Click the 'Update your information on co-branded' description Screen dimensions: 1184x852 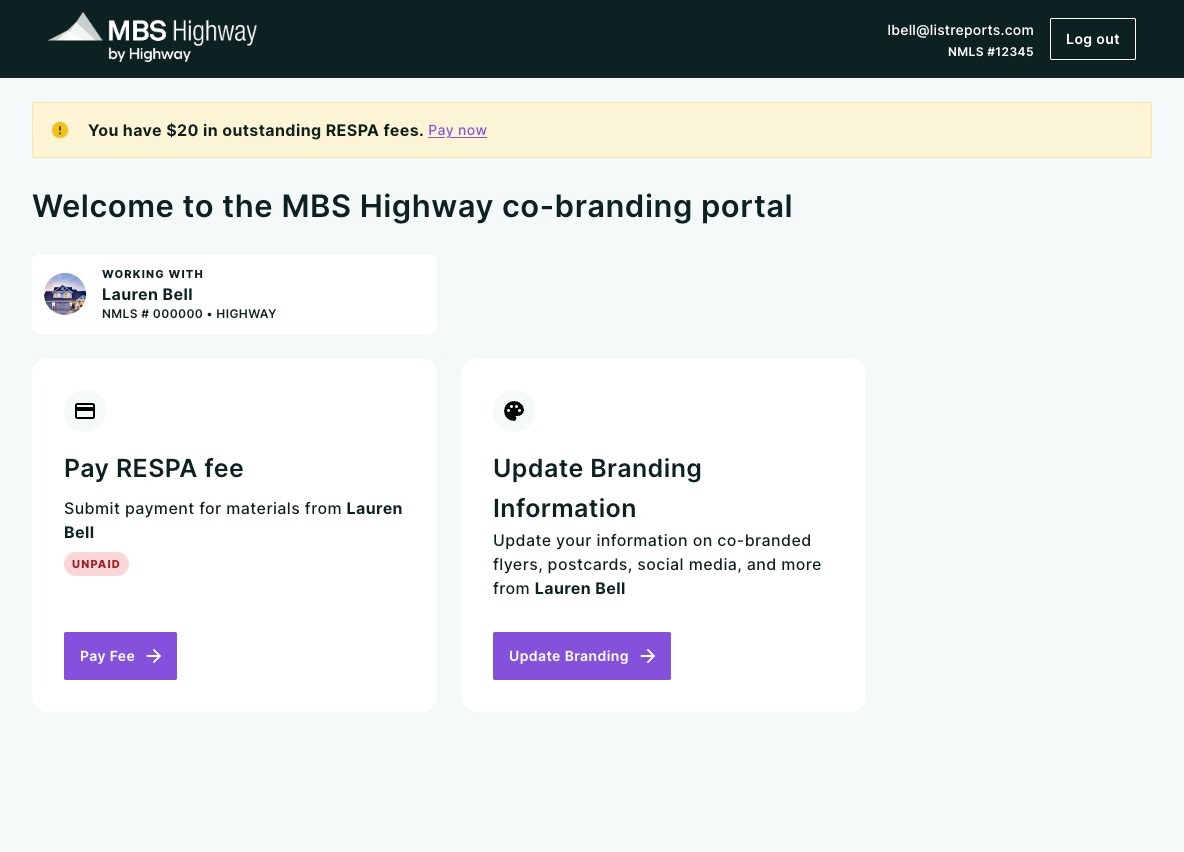coord(657,564)
